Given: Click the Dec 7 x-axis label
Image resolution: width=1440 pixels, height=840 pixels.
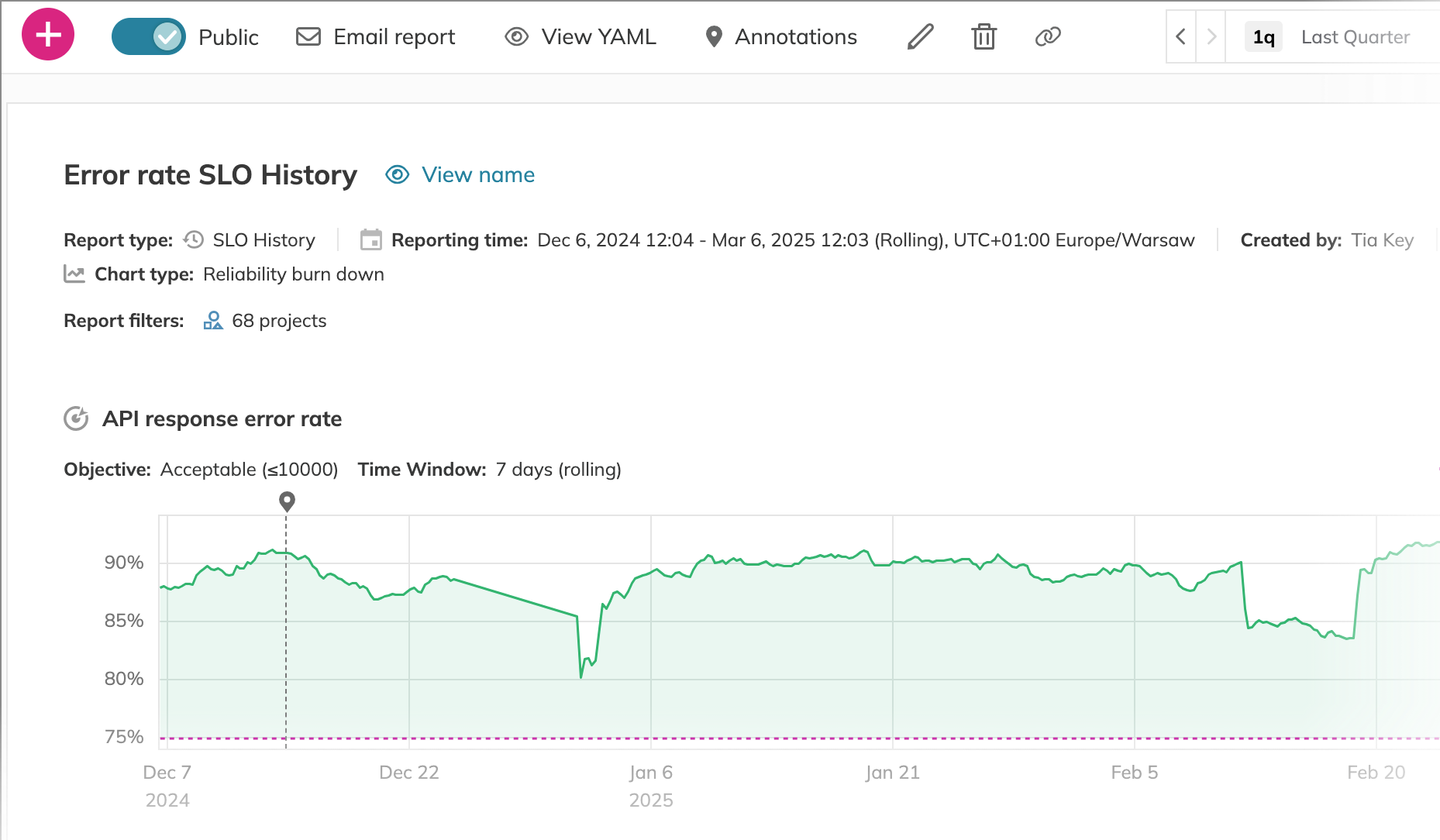Looking at the screenshot, I should [x=167, y=773].
